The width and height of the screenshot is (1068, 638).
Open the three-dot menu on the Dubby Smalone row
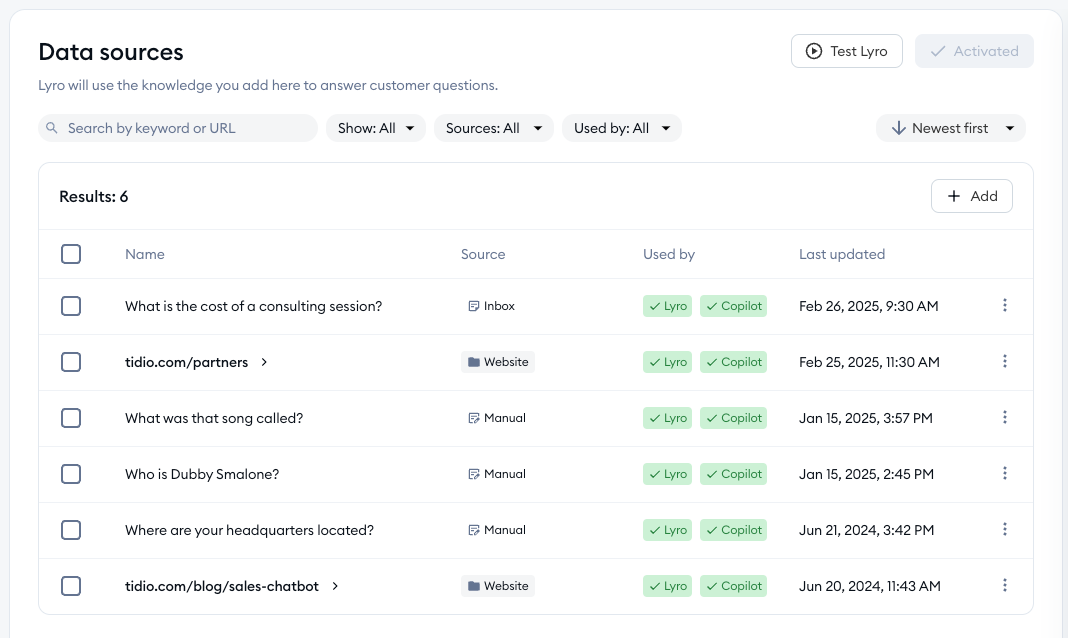[x=1005, y=474]
